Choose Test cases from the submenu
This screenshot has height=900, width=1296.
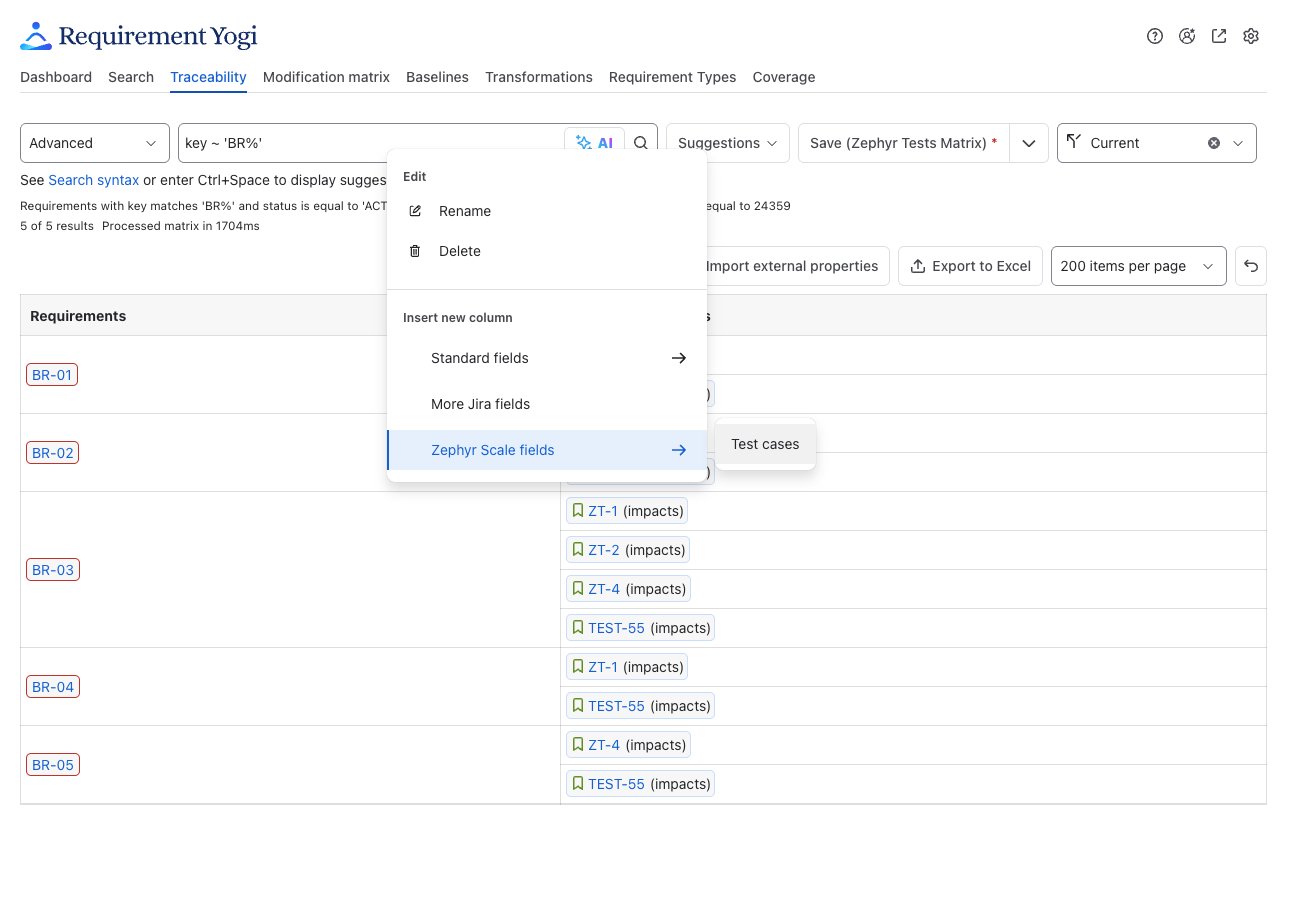[x=765, y=444]
